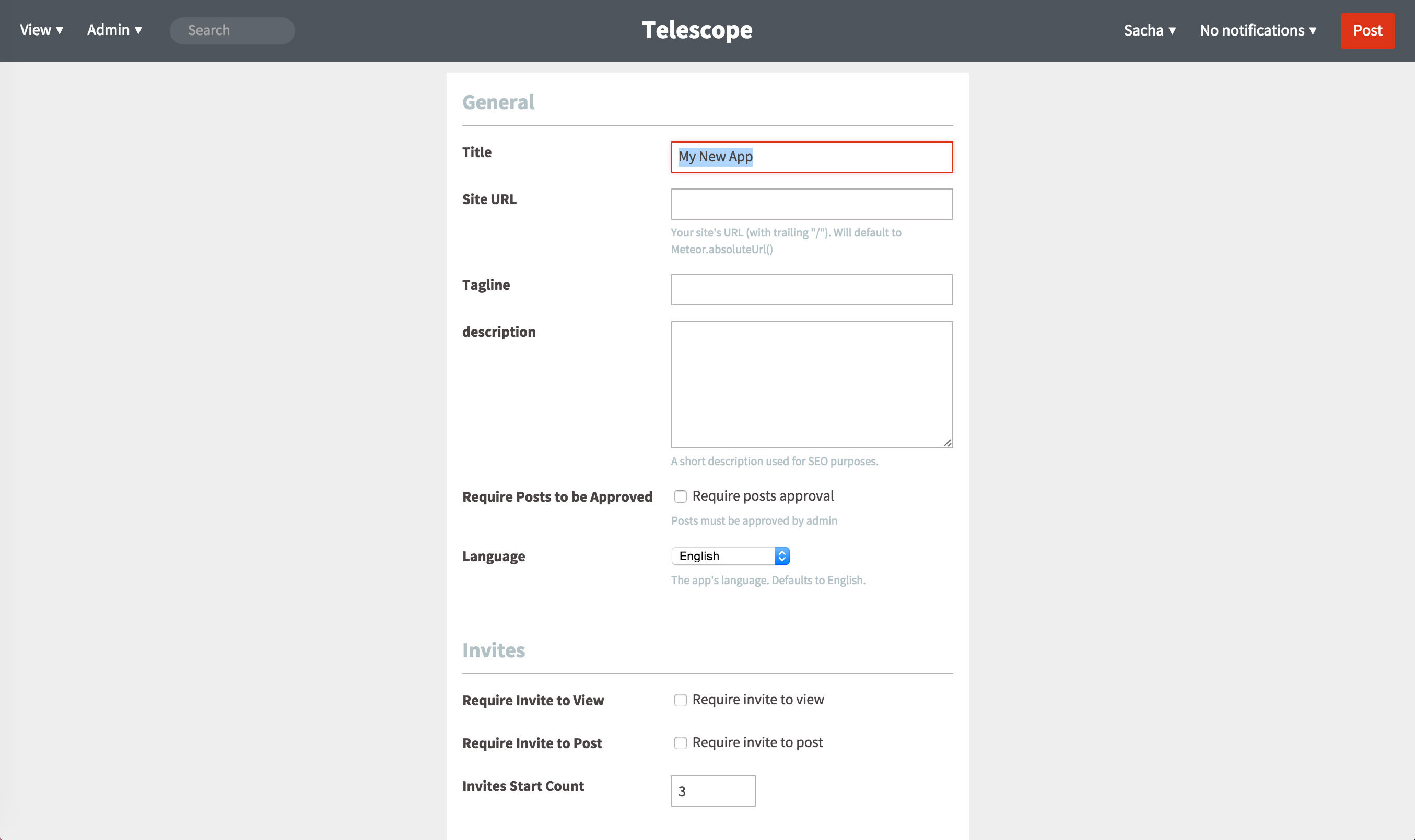1415x840 pixels.
Task: Open the Language select dropdown
Action: (730, 556)
